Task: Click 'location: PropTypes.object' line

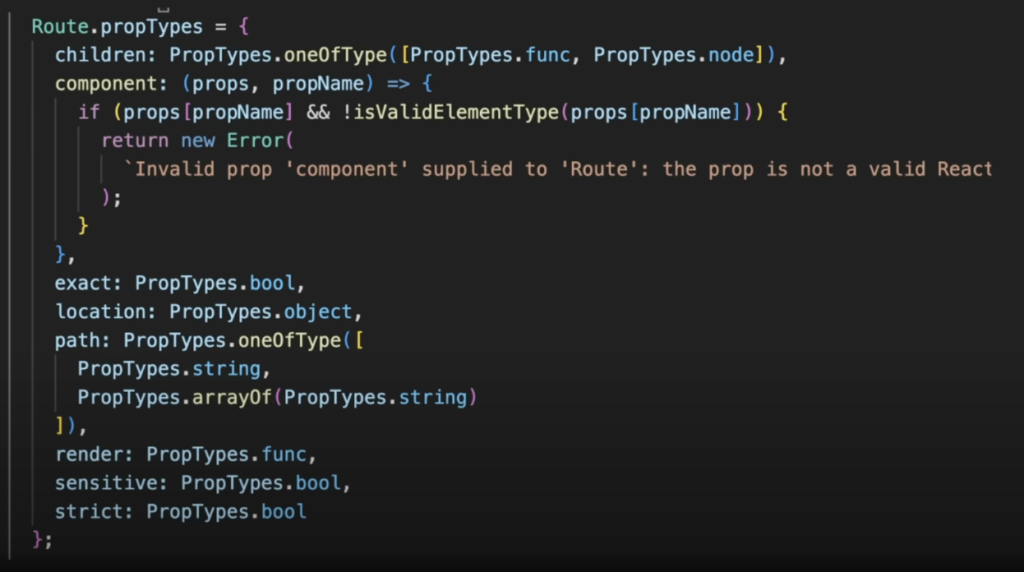Action: tap(208, 312)
